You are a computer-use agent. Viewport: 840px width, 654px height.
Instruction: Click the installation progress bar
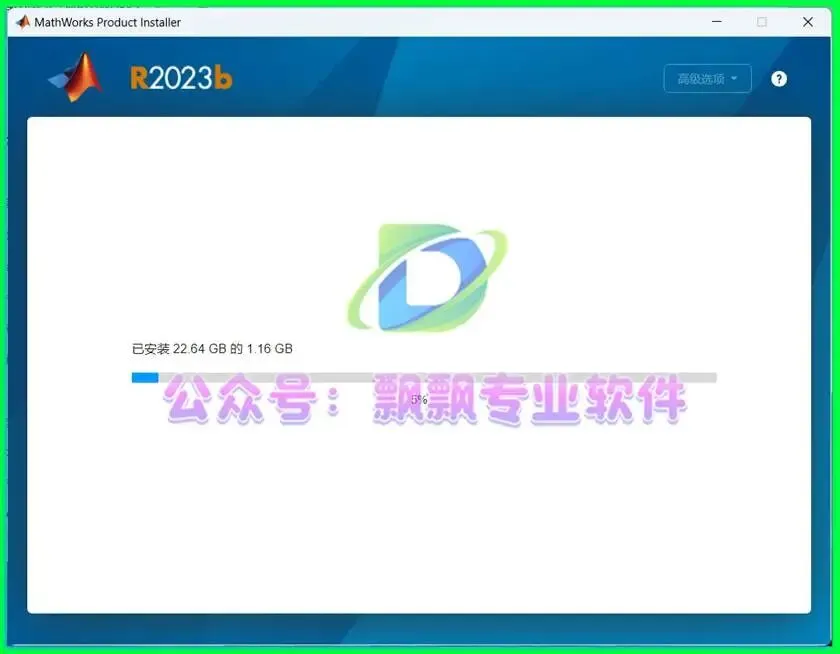424,378
